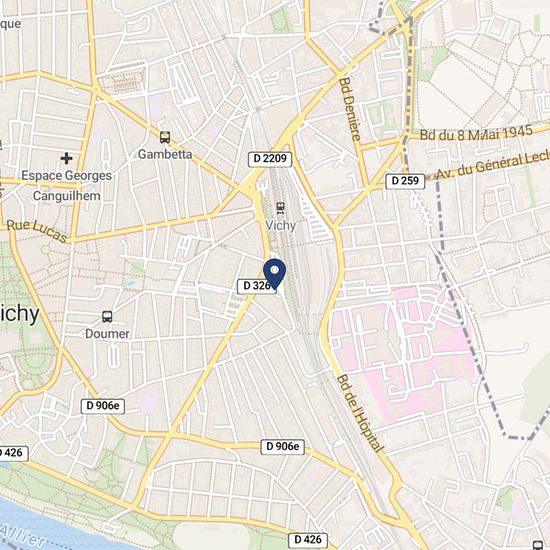Select the D 326 road badge
The height and width of the screenshot is (550, 550).
pyautogui.click(x=256, y=286)
